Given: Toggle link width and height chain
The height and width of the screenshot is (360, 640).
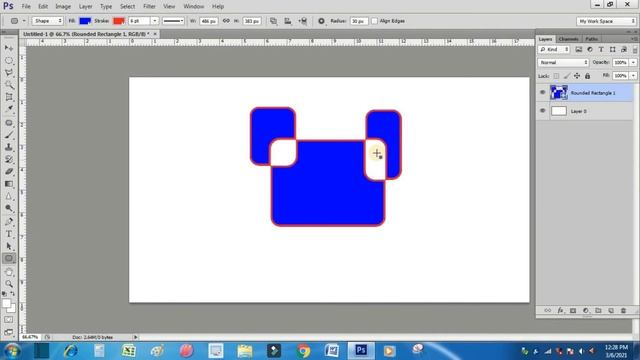Looking at the screenshot, I should click(x=226, y=21).
